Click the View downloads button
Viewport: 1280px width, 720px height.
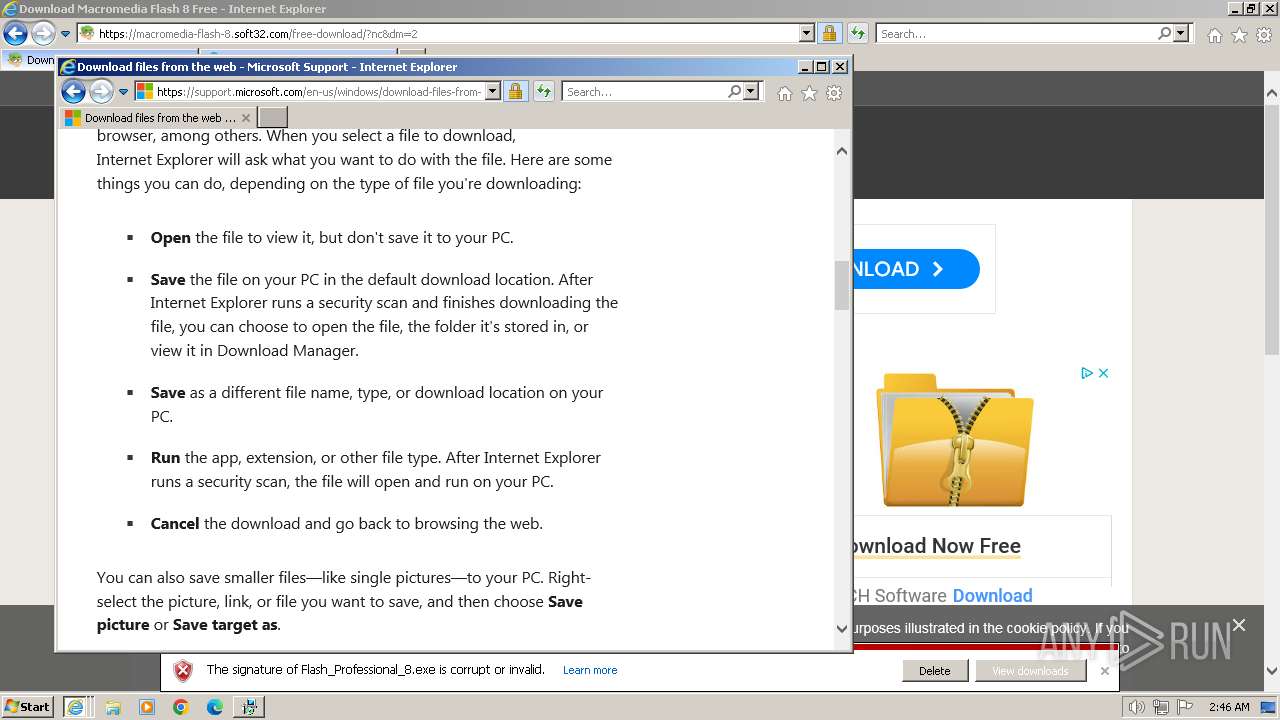point(1030,671)
